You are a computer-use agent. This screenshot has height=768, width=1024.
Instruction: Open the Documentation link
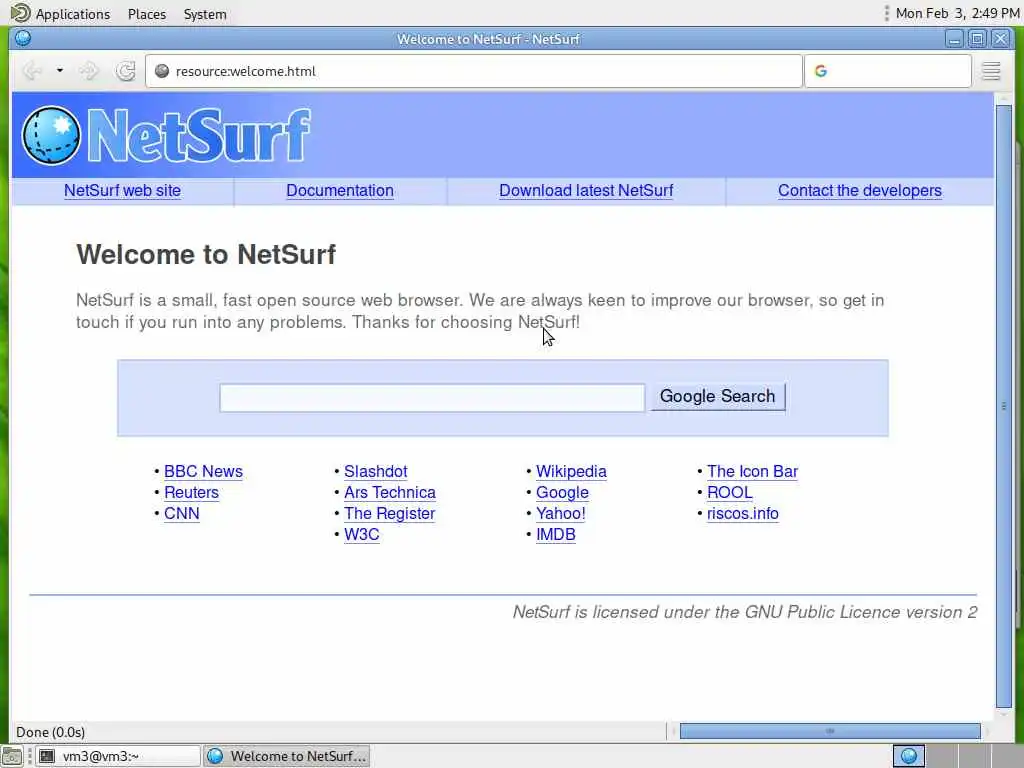click(x=340, y=191)
